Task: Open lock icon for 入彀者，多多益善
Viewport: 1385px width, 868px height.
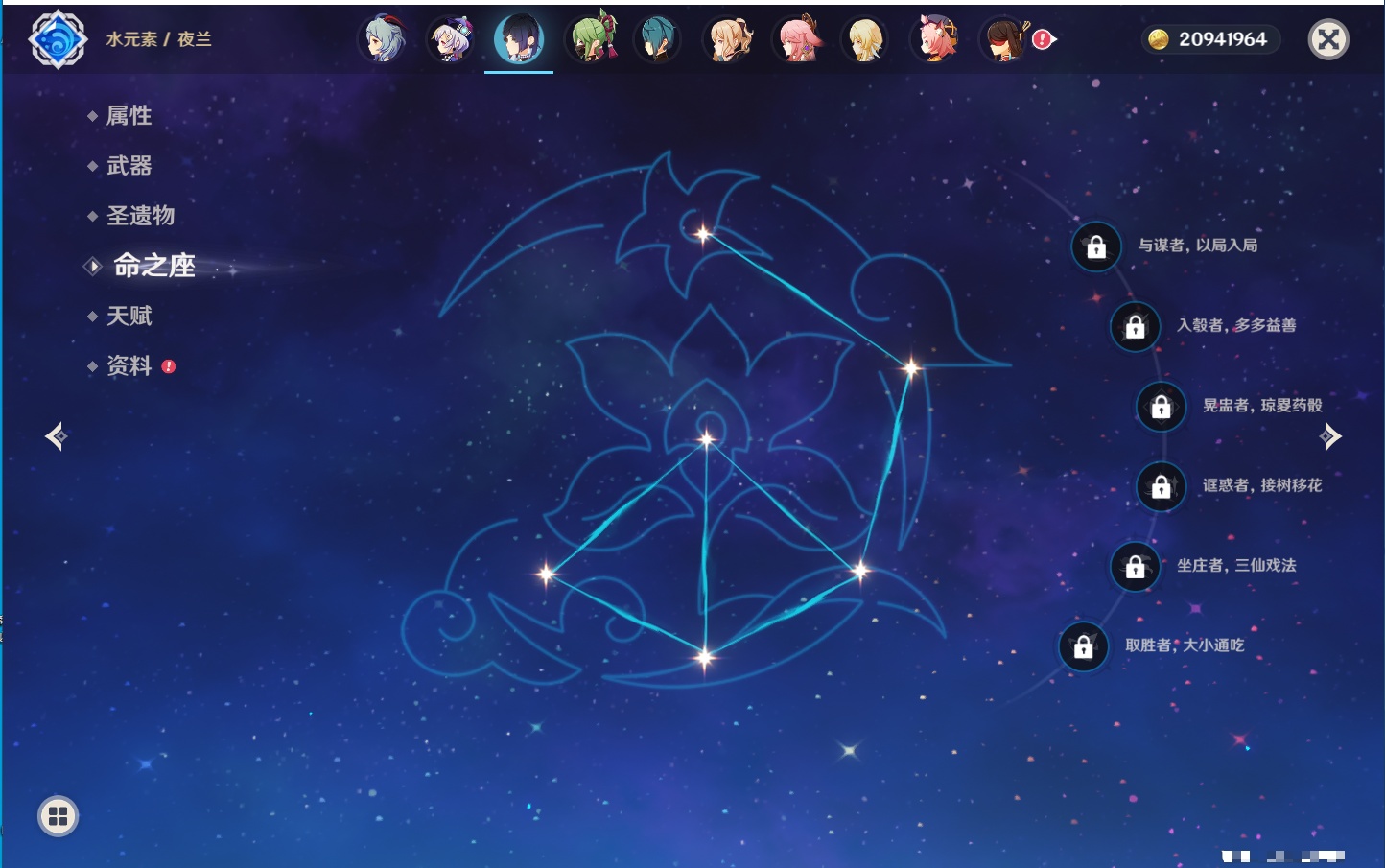Action: (x=1135, y=327)
